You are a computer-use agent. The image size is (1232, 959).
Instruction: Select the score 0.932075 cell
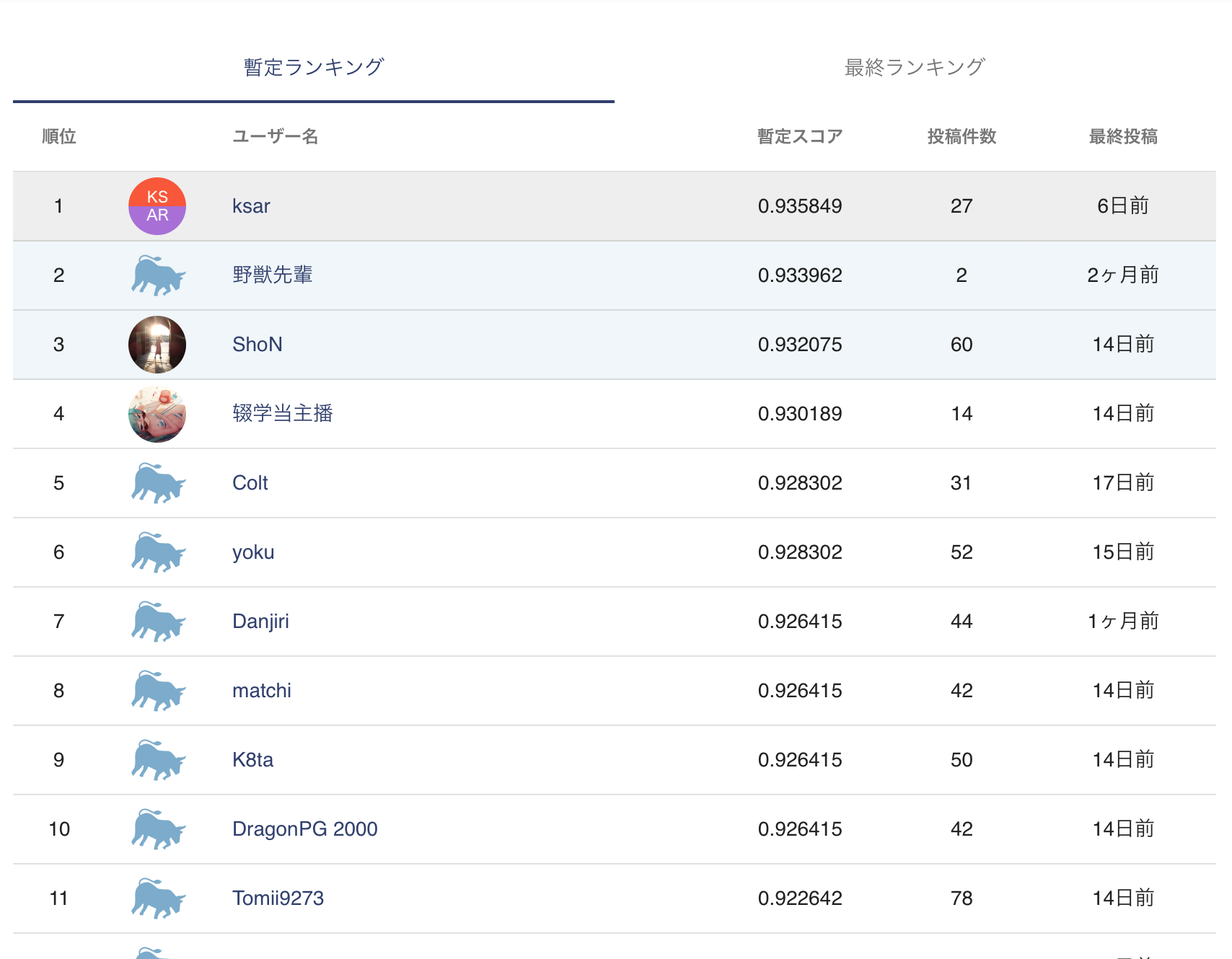[x=800, y=345]
